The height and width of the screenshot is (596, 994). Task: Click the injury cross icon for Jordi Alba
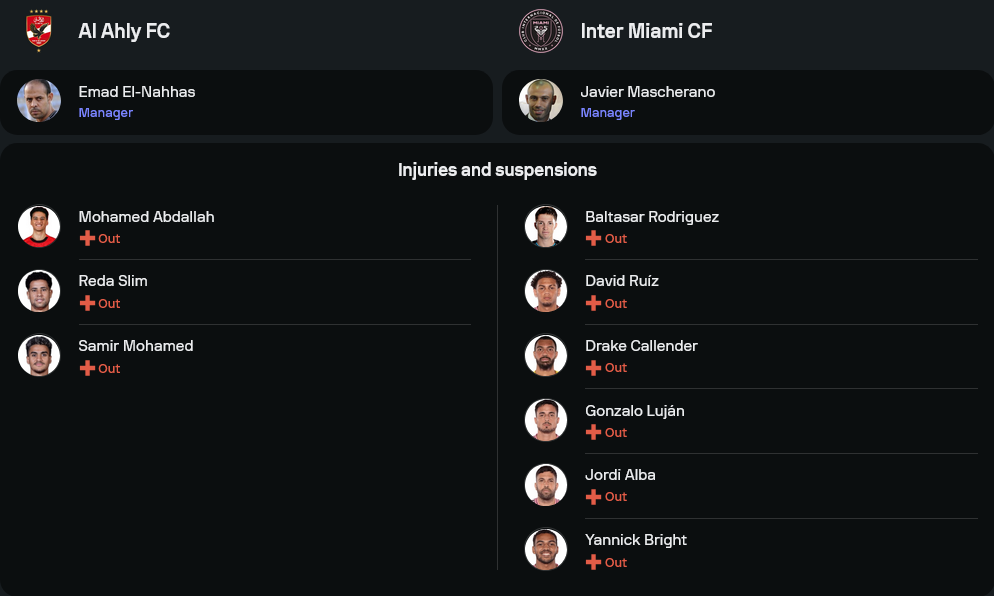click(x=594, y=497)
